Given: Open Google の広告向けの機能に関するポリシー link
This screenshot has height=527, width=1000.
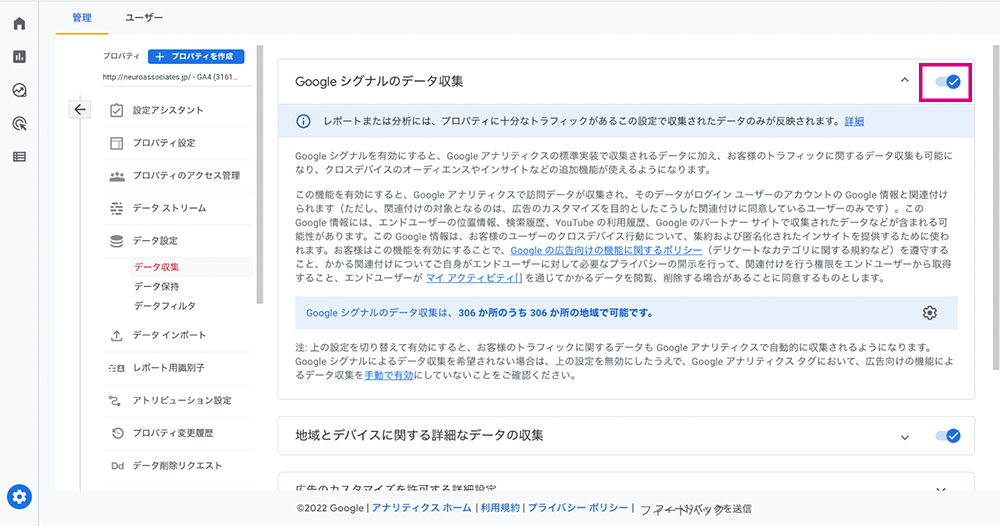Looking at the screenshot, I should (606, 250).
